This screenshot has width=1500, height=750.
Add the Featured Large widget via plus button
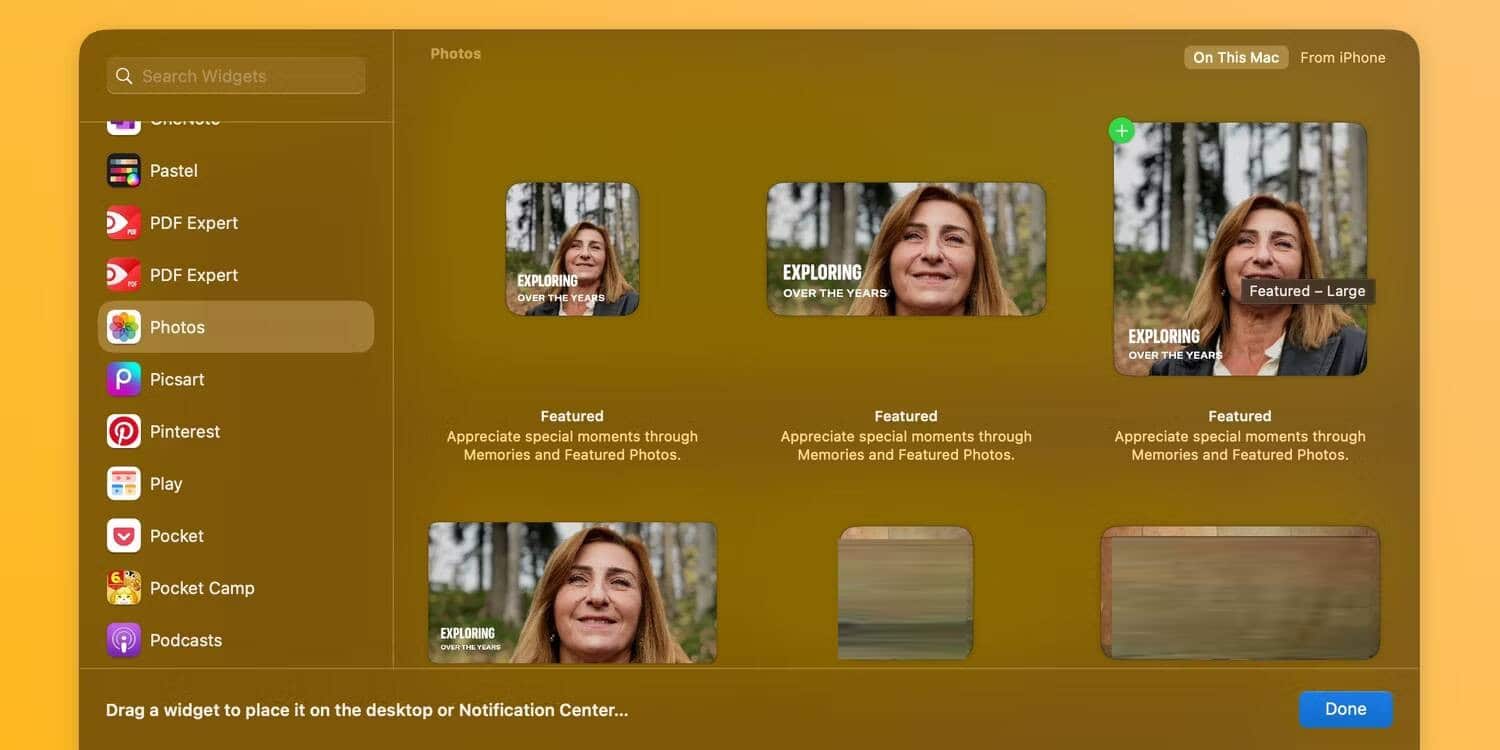point(1121,130)
